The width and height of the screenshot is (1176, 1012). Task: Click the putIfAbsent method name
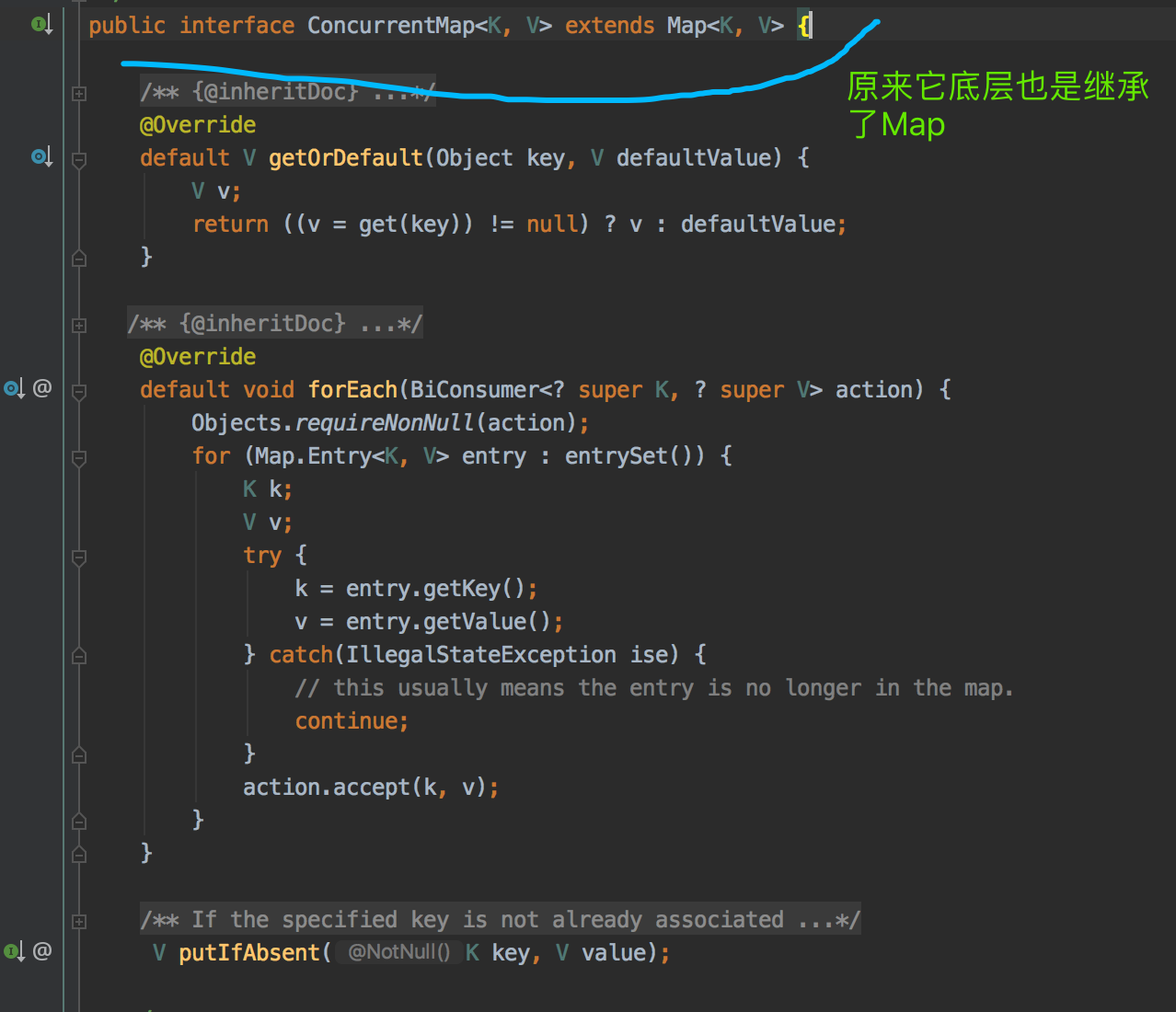pyautogui.click(x=249, y=953)
